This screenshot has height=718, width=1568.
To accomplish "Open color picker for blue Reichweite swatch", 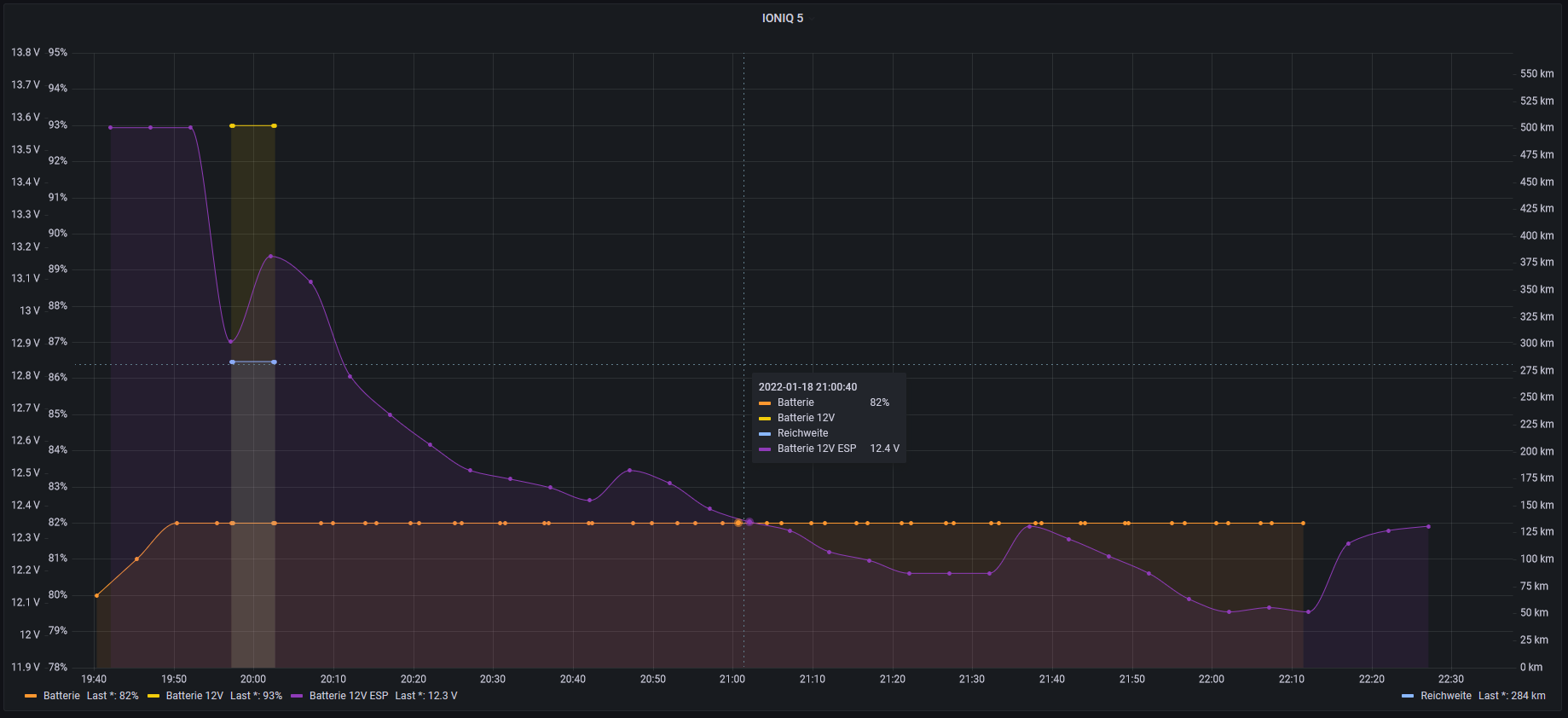I will [x=1408, y=696].
